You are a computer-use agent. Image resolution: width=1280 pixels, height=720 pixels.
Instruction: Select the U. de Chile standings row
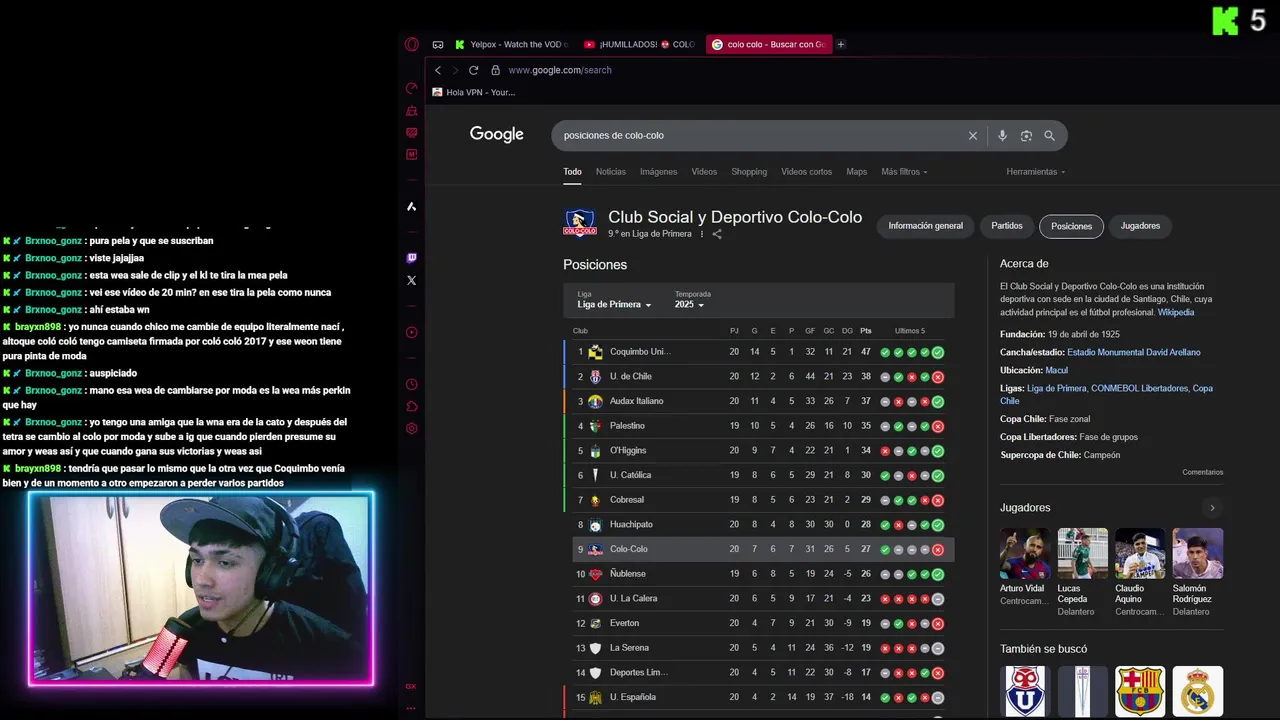tap(759, 377)
